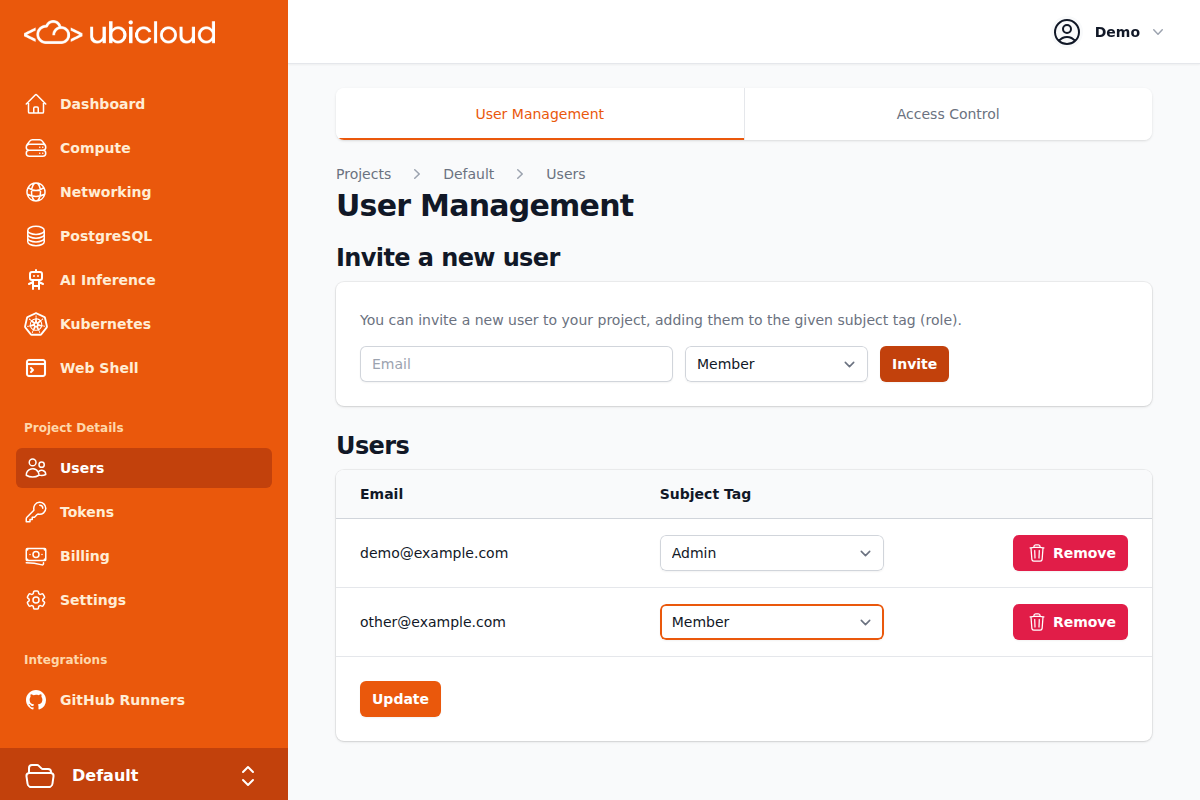Click the Tokens key icon
The width and height of the screenshot is (1200, 800).
36,512
